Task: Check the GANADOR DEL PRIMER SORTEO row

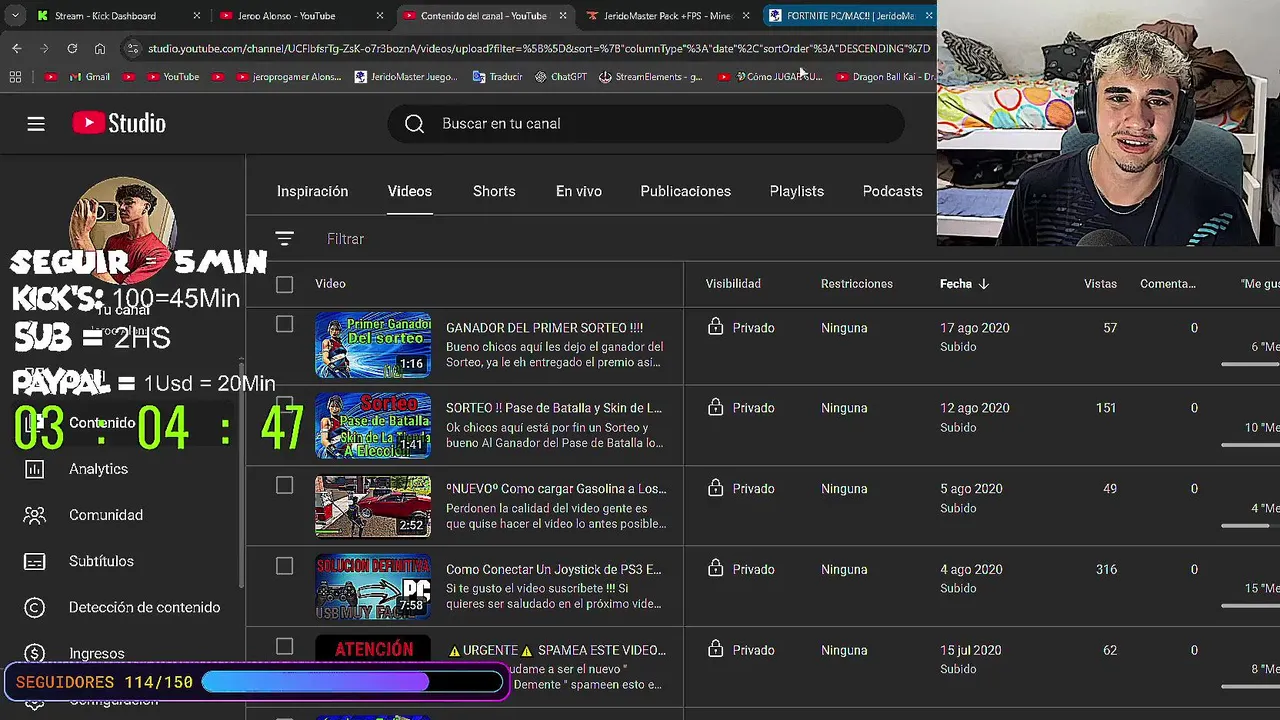Action: click(x=284, y=324)
